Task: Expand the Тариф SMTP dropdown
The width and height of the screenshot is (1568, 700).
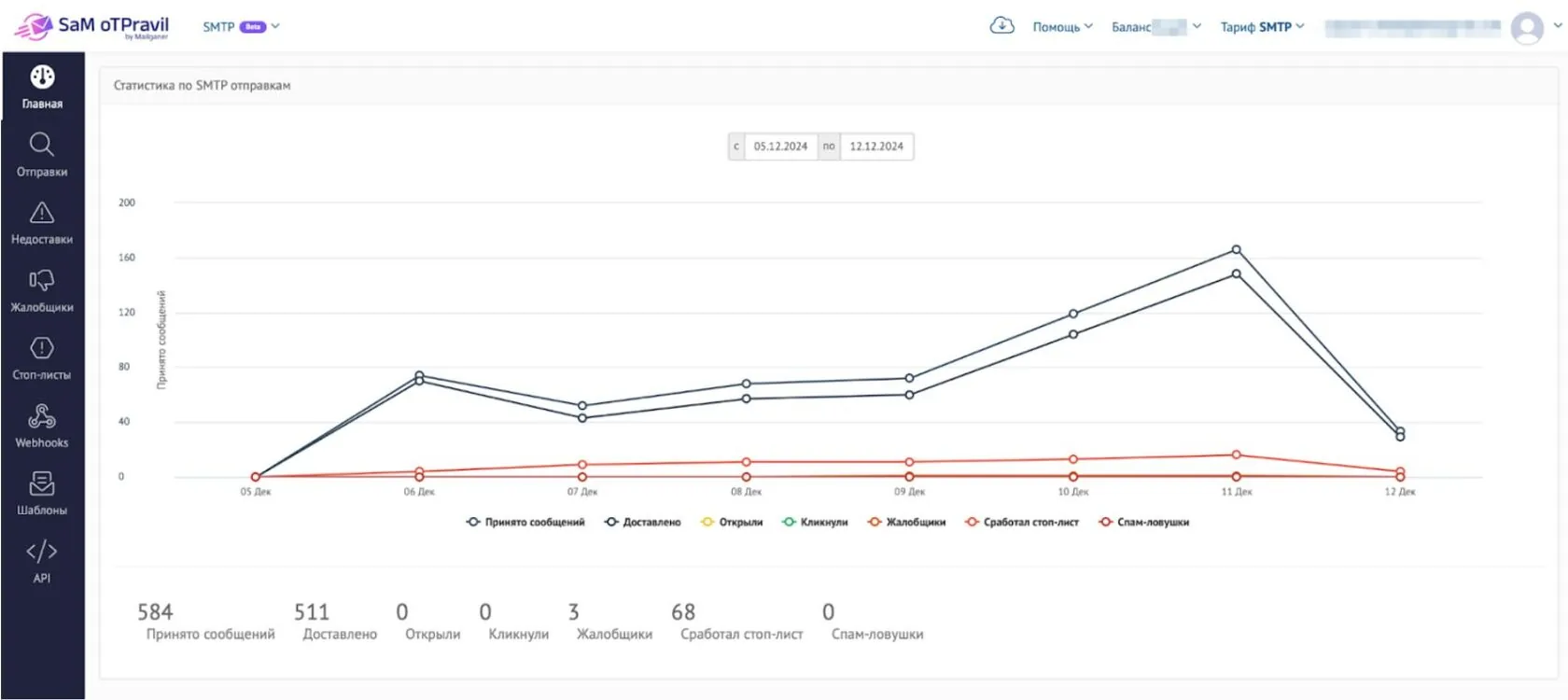Action: tap(1262, 27)
